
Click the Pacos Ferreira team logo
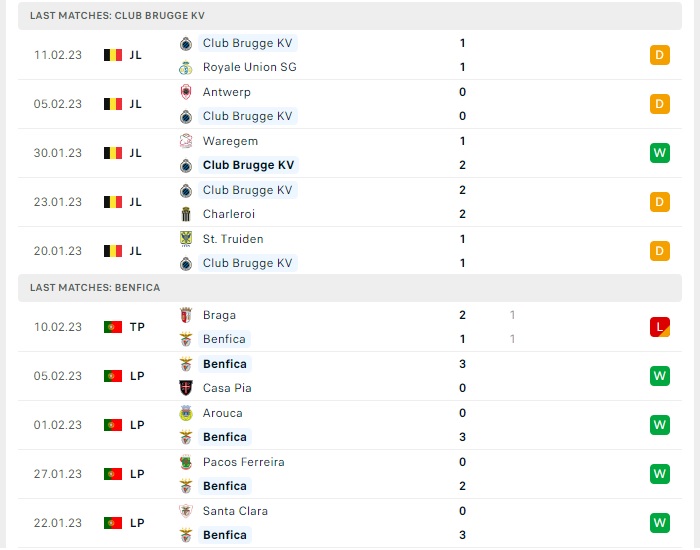(186, 462)
